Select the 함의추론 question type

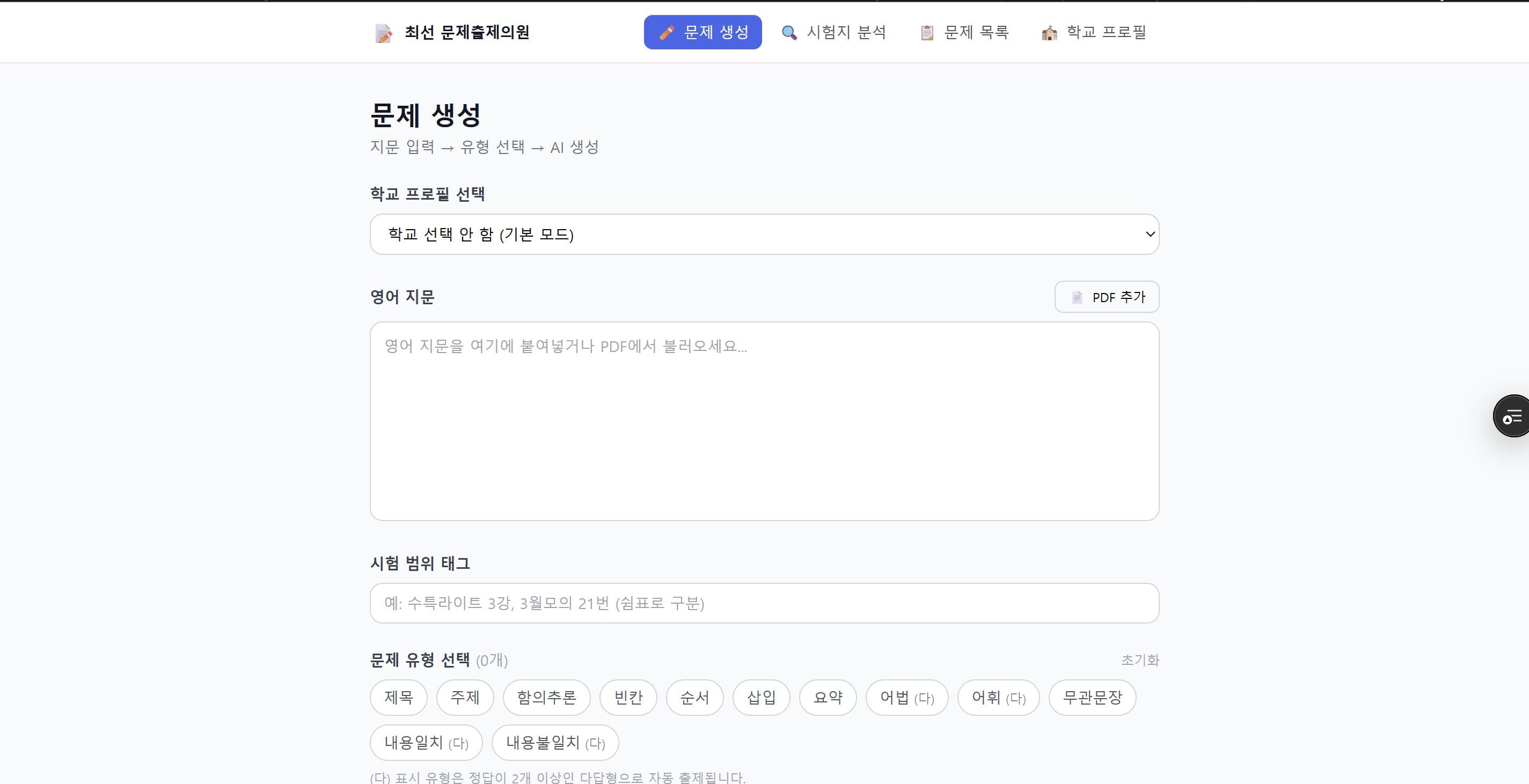(547, 698)
